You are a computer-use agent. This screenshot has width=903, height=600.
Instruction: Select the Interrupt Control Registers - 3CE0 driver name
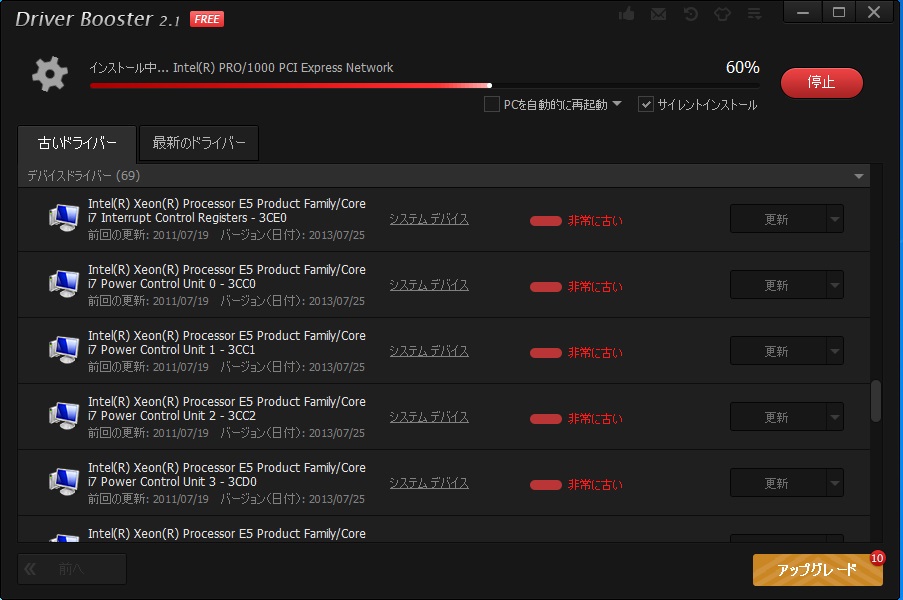[x=227, y=211]
